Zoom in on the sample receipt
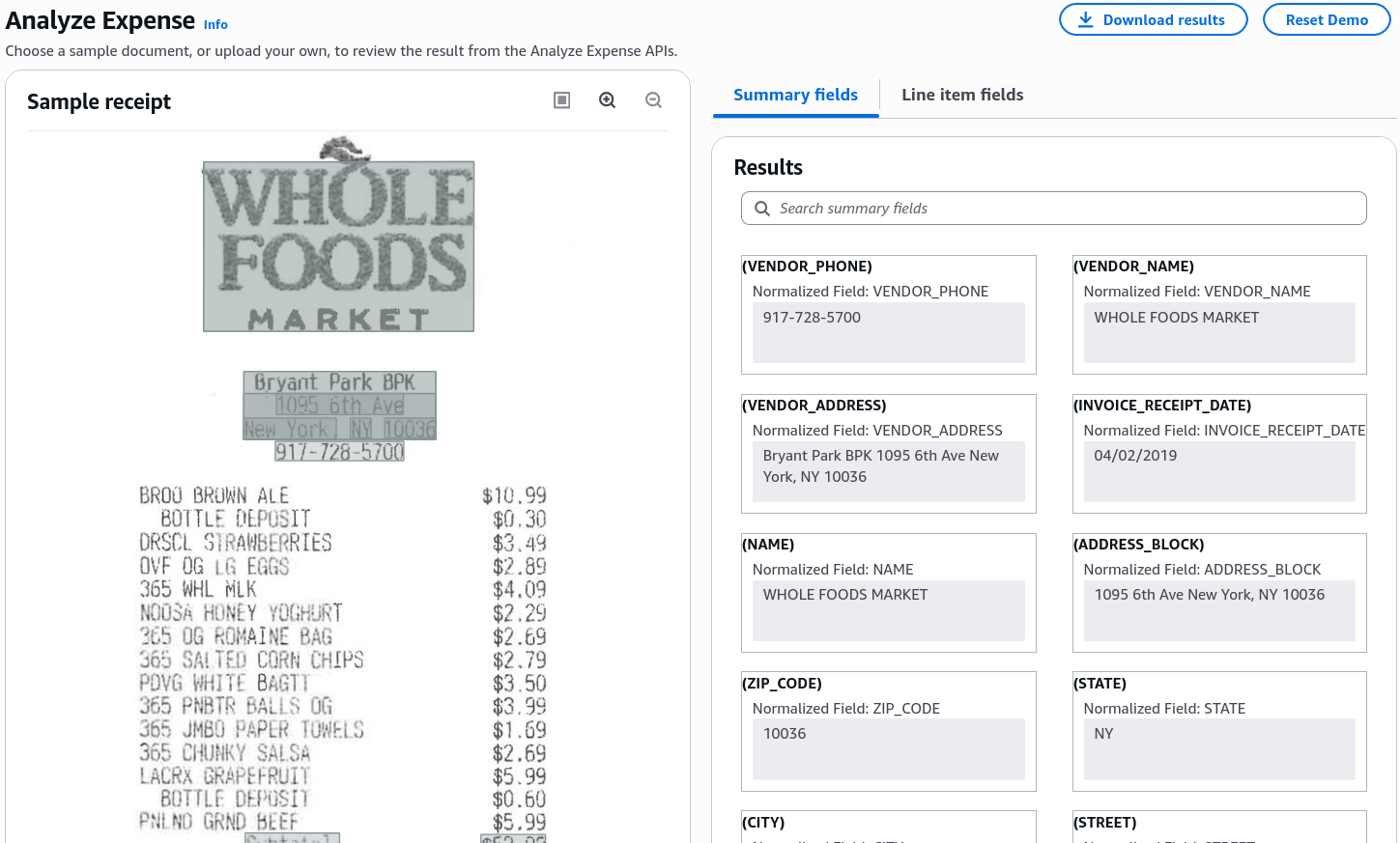The width and height of the screenshot is (1400, 843). click(x=607, y=100)
